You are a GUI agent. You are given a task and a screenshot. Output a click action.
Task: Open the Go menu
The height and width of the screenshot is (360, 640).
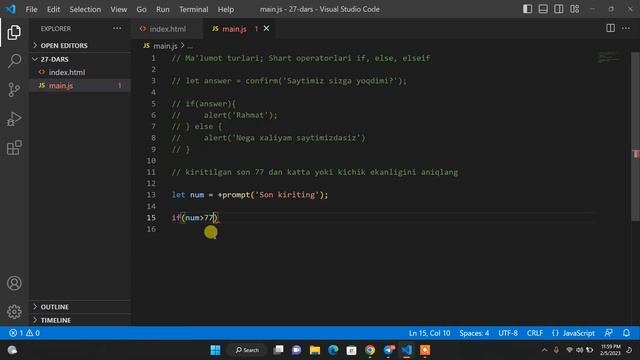coord(141,9)
